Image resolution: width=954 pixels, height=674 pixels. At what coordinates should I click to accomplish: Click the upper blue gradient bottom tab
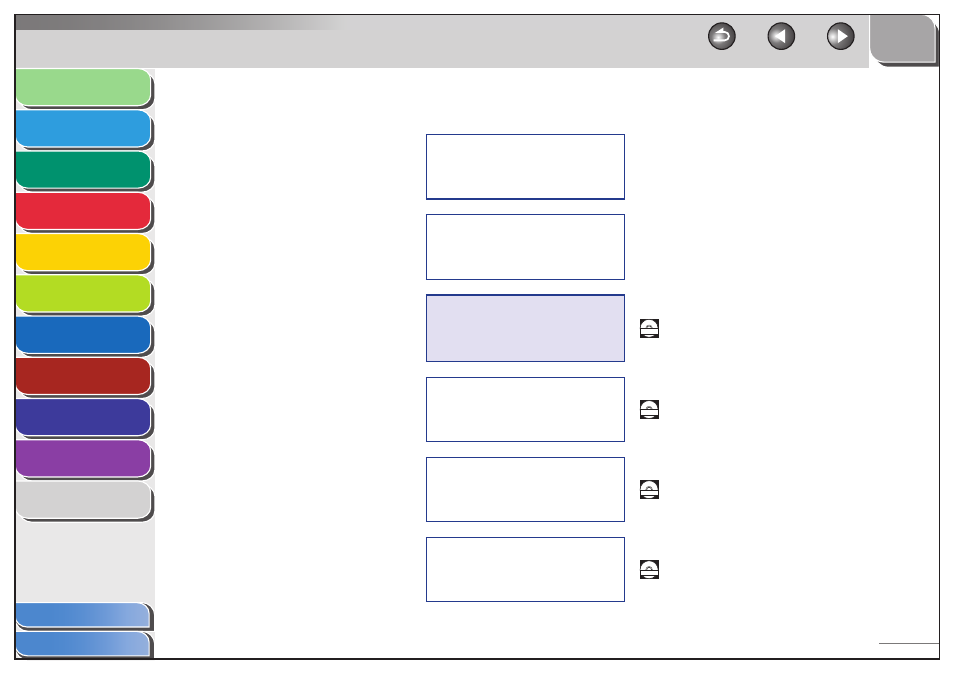point(83,616)
